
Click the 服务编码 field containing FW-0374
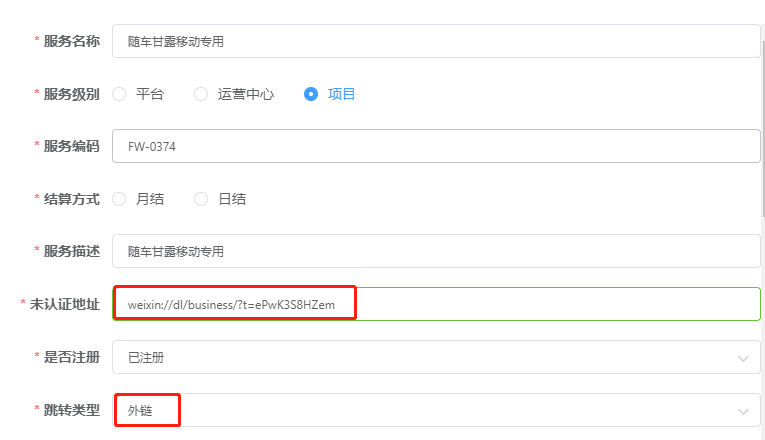[x=436, y=147]
